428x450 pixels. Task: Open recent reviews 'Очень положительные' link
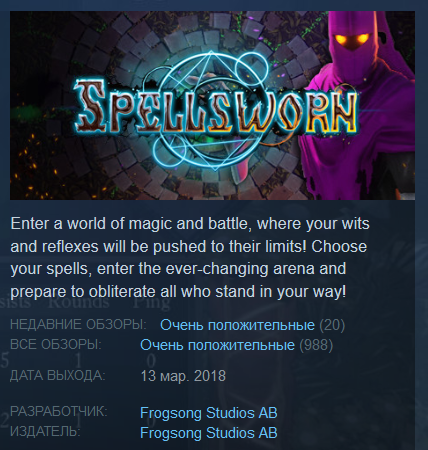click(x=237, y=325)
